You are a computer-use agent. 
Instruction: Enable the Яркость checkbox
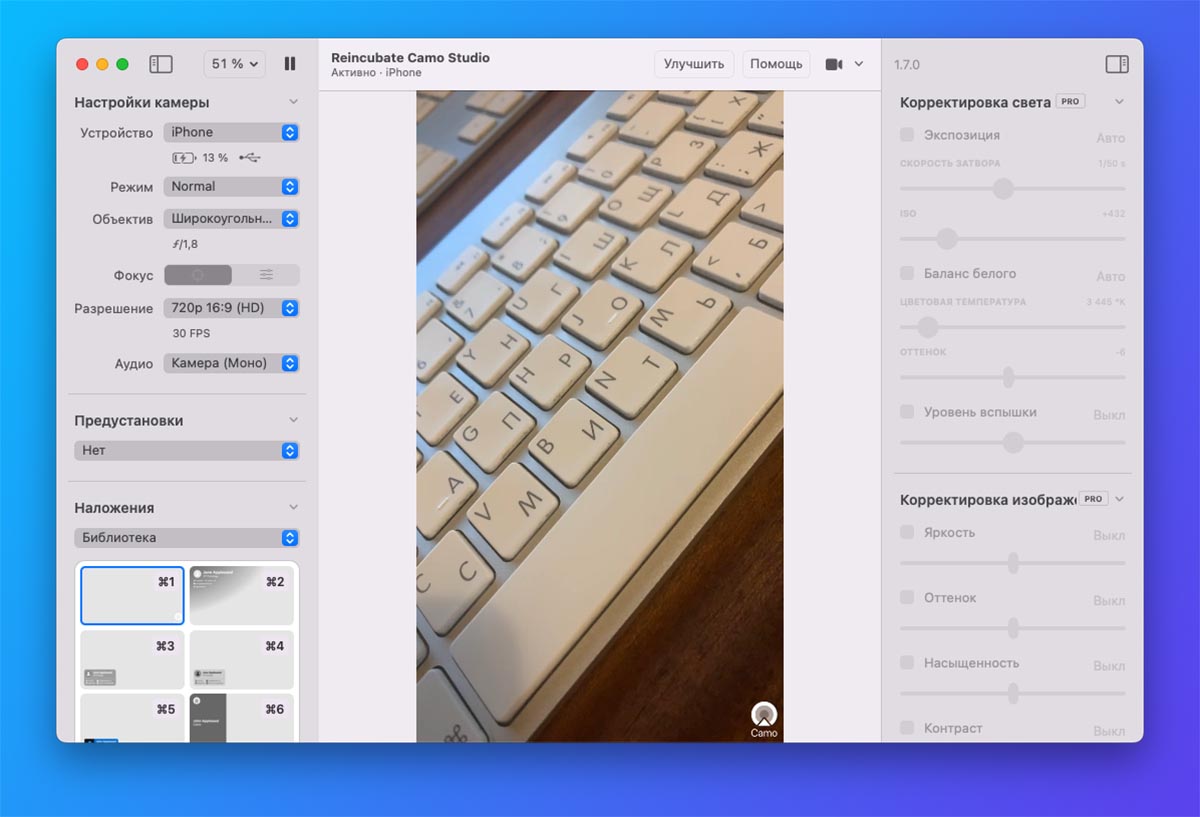pos(907,532)
